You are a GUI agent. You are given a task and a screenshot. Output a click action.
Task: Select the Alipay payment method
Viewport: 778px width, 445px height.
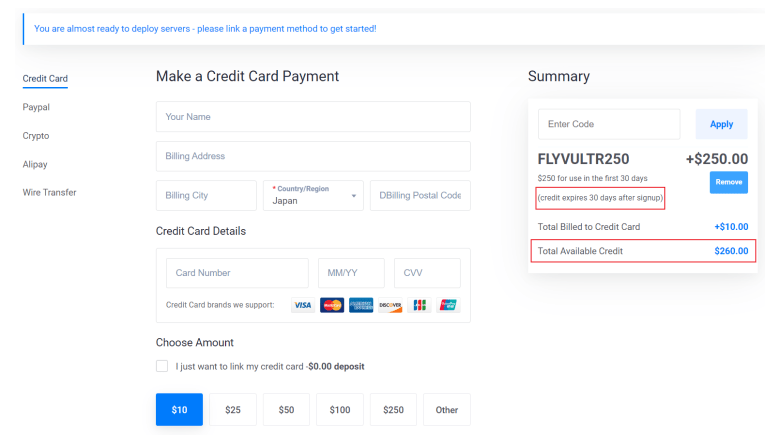click(x=35, y=164)
